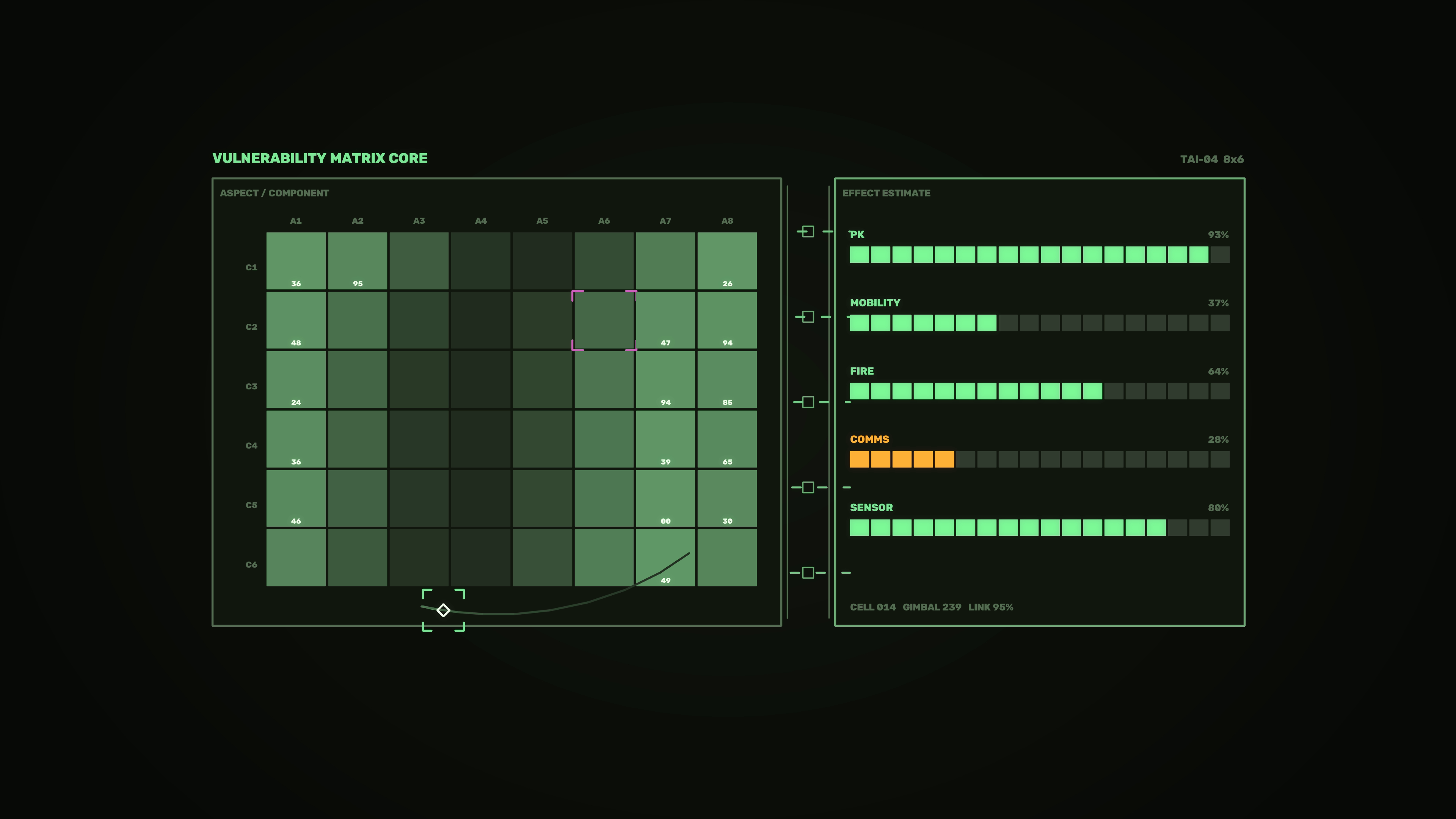The image size is (1456, 819).
Task: Select the dark cell at C1 / A4
Action: 481,261
